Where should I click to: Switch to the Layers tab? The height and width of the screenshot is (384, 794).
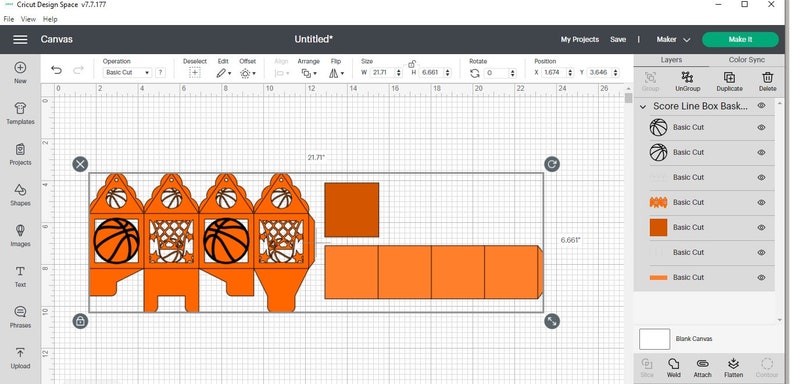point(671,60)
